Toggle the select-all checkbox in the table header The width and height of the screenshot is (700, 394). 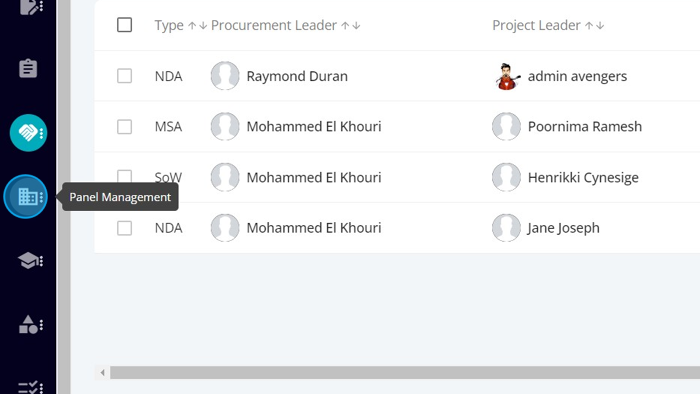(x=125, y=25)
